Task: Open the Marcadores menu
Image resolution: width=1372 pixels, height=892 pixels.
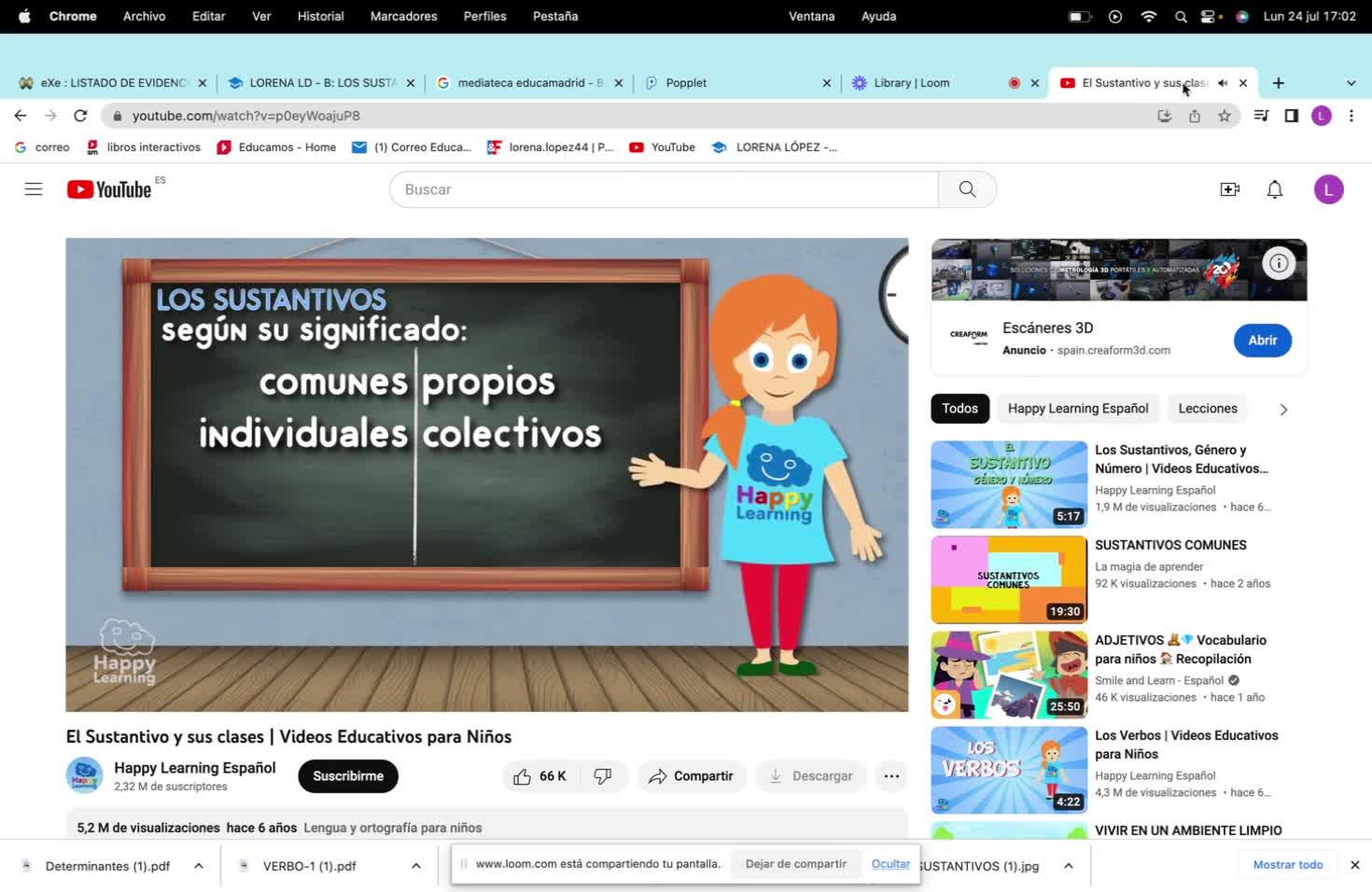Action: pyautogui.click(x=403, y=16)
